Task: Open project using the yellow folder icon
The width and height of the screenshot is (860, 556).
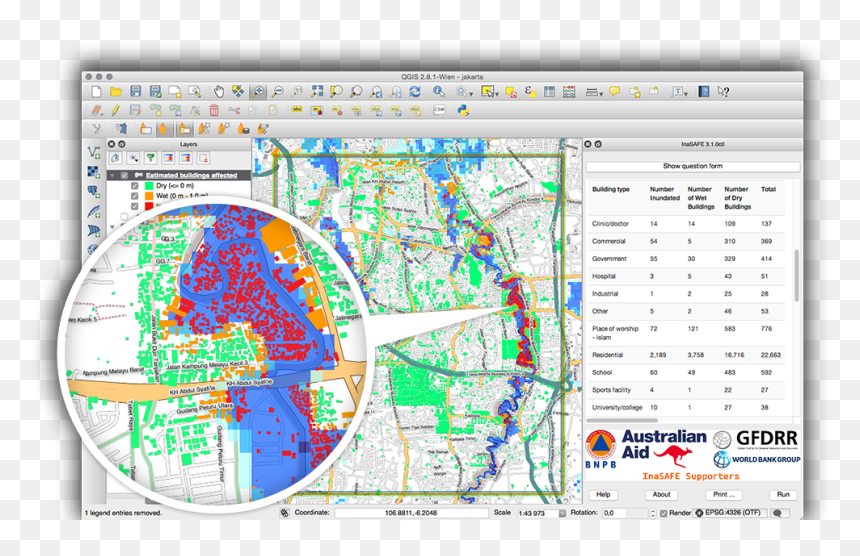Action: pyautogui.click(x=116, y=92)
